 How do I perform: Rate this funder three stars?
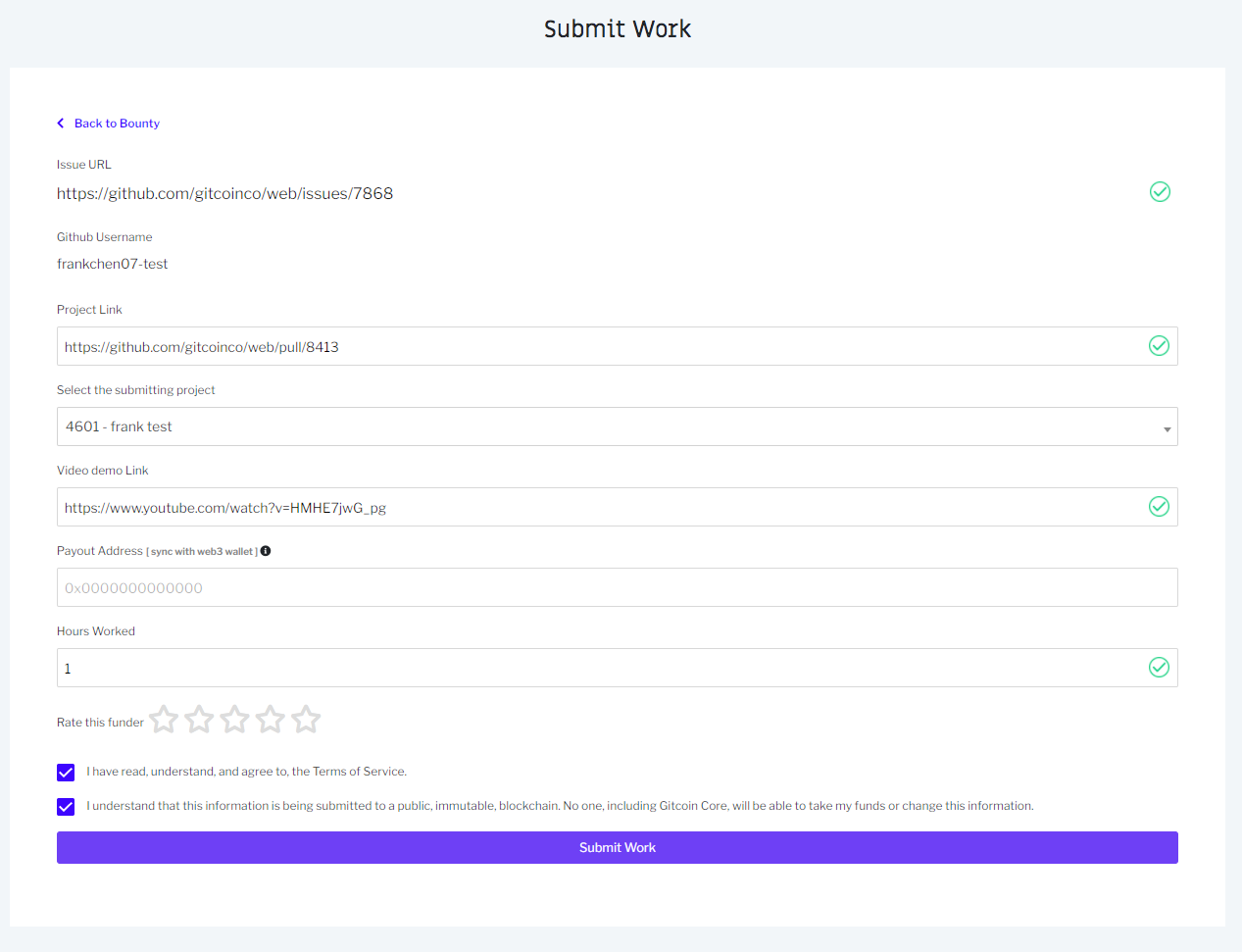pos(234,720)
